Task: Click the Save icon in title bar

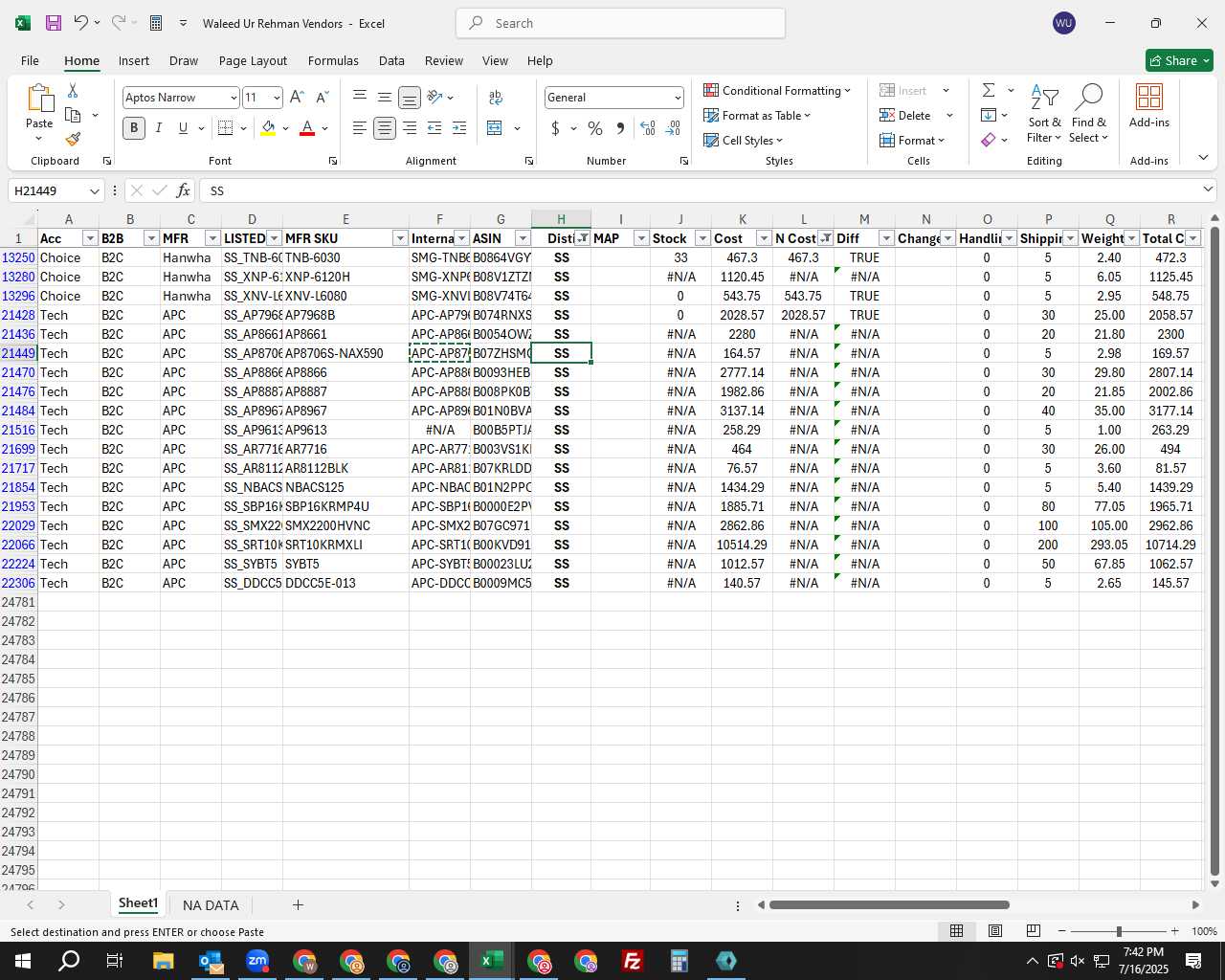Action: (x=54, y=23)
